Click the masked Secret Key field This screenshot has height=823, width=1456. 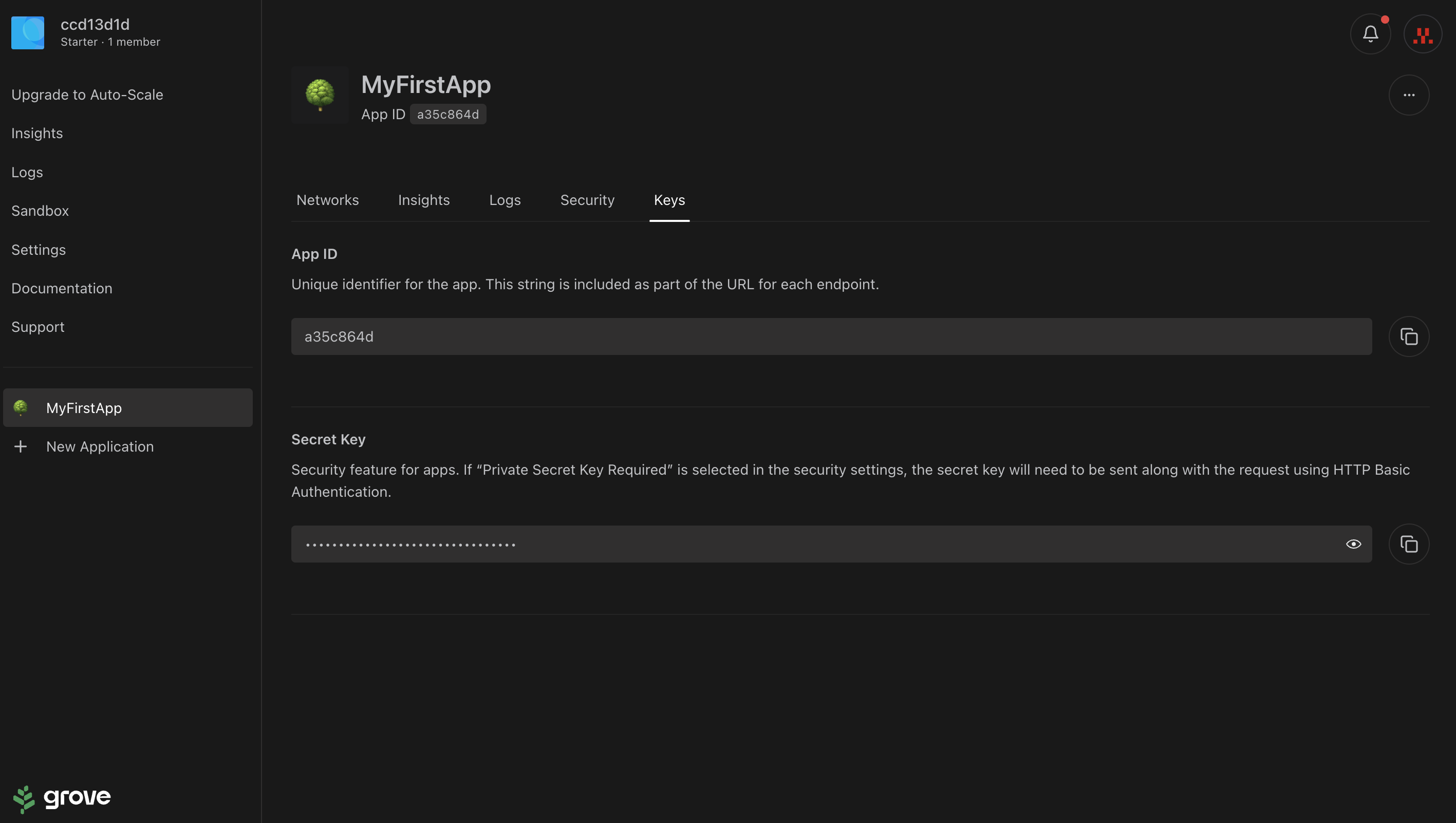tap(831, 544)
